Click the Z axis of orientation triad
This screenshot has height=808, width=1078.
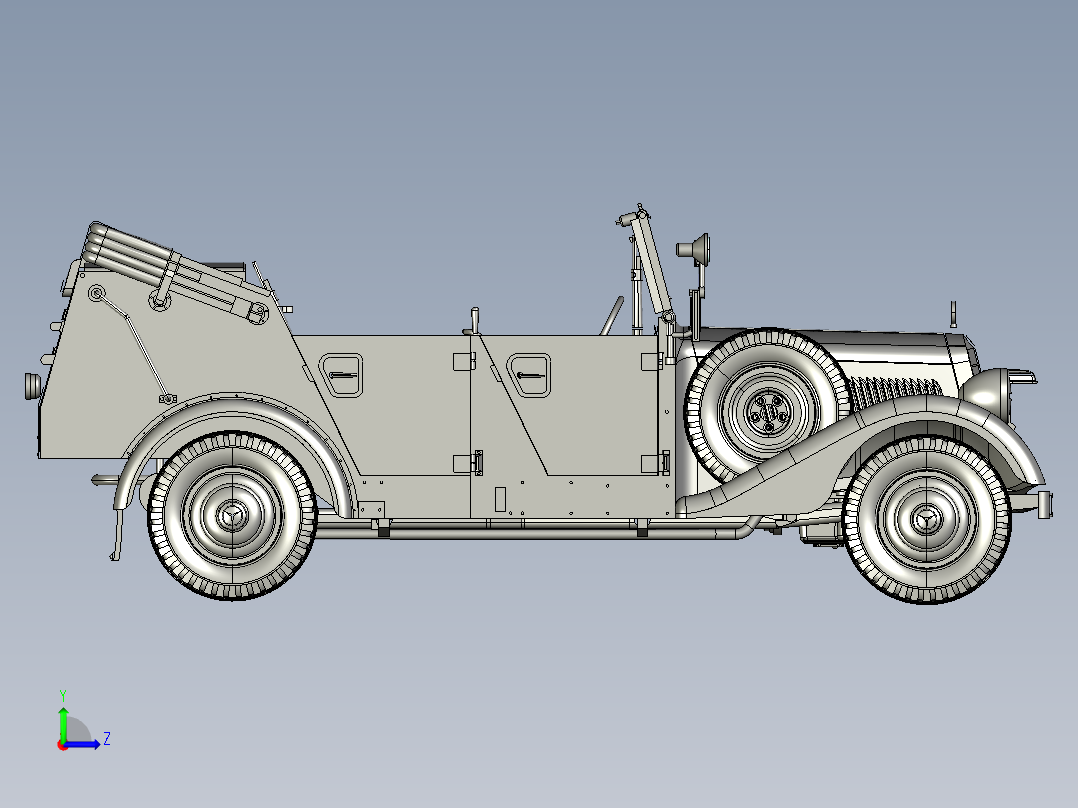[x=84, y=744]
